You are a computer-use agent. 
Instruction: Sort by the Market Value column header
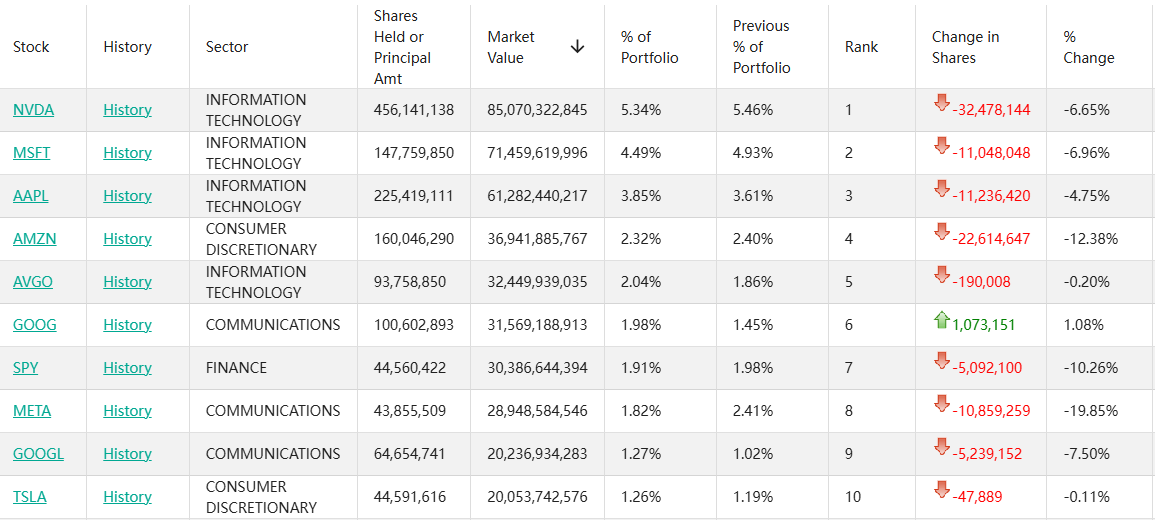[511, 47]
